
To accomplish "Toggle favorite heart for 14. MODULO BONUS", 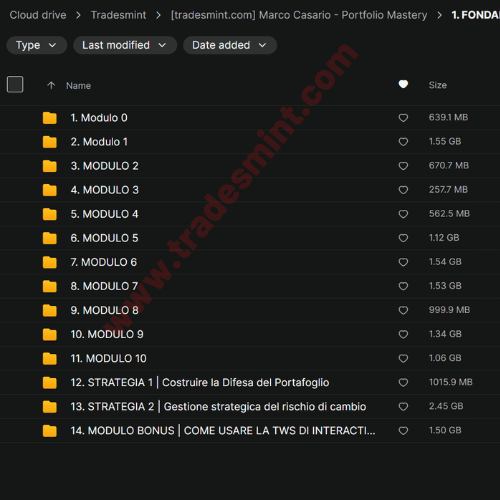I will (x=403, y=431).
